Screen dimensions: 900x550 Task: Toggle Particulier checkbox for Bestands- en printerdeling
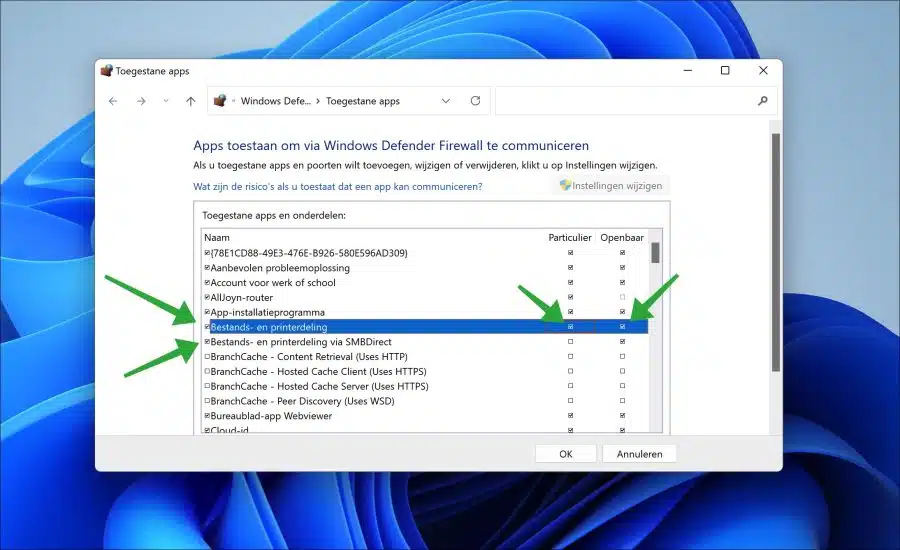coord(571,327)
